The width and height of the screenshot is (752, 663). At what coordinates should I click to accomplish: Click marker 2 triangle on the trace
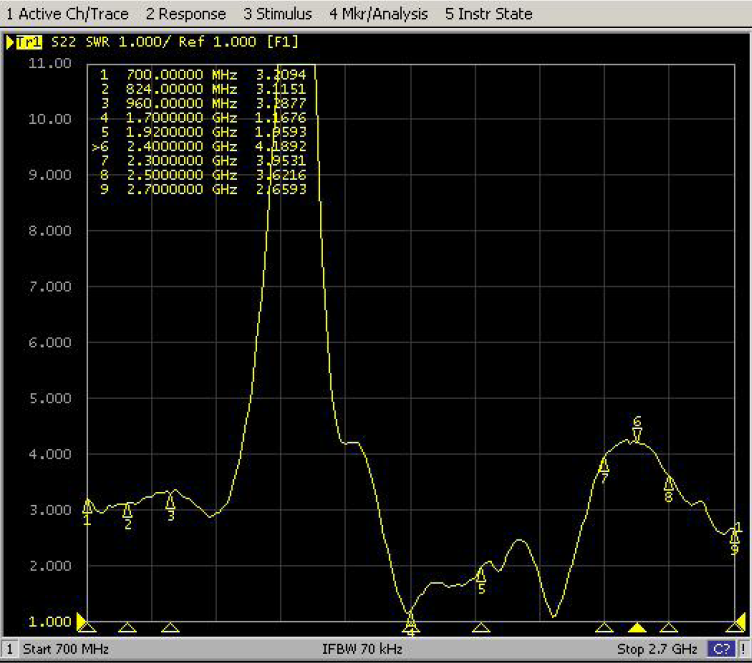(128, 509)
